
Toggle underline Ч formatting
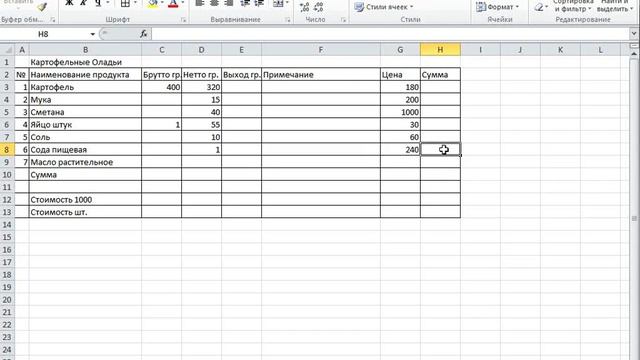[98, 4]
